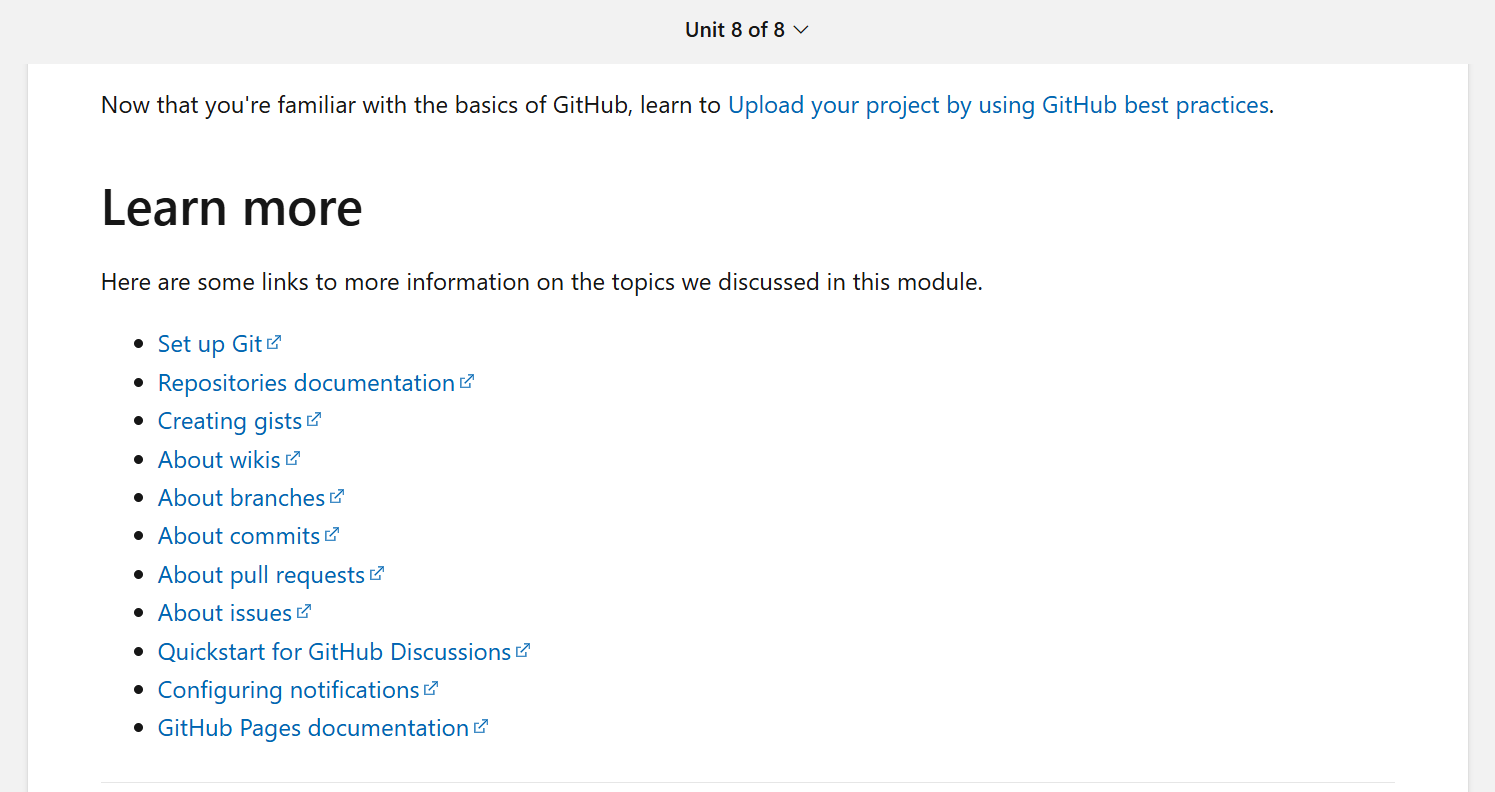Screen dimensions: 1495x792
Task: Click external-link icon beside GitHub Pages documentation
Action: [x=481, y=726]
